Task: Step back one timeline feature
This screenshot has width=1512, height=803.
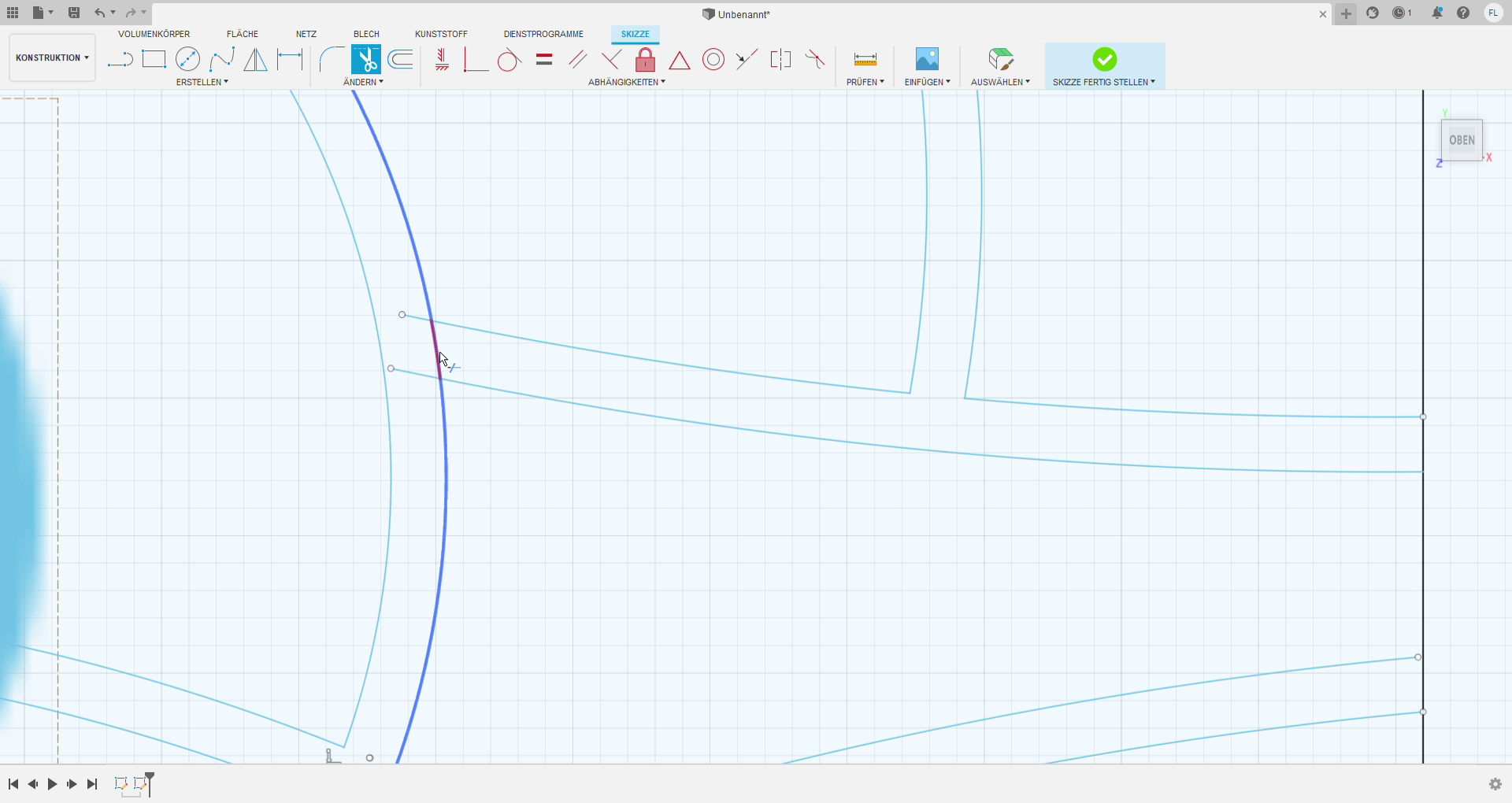Action: click(x=33, y=784)
